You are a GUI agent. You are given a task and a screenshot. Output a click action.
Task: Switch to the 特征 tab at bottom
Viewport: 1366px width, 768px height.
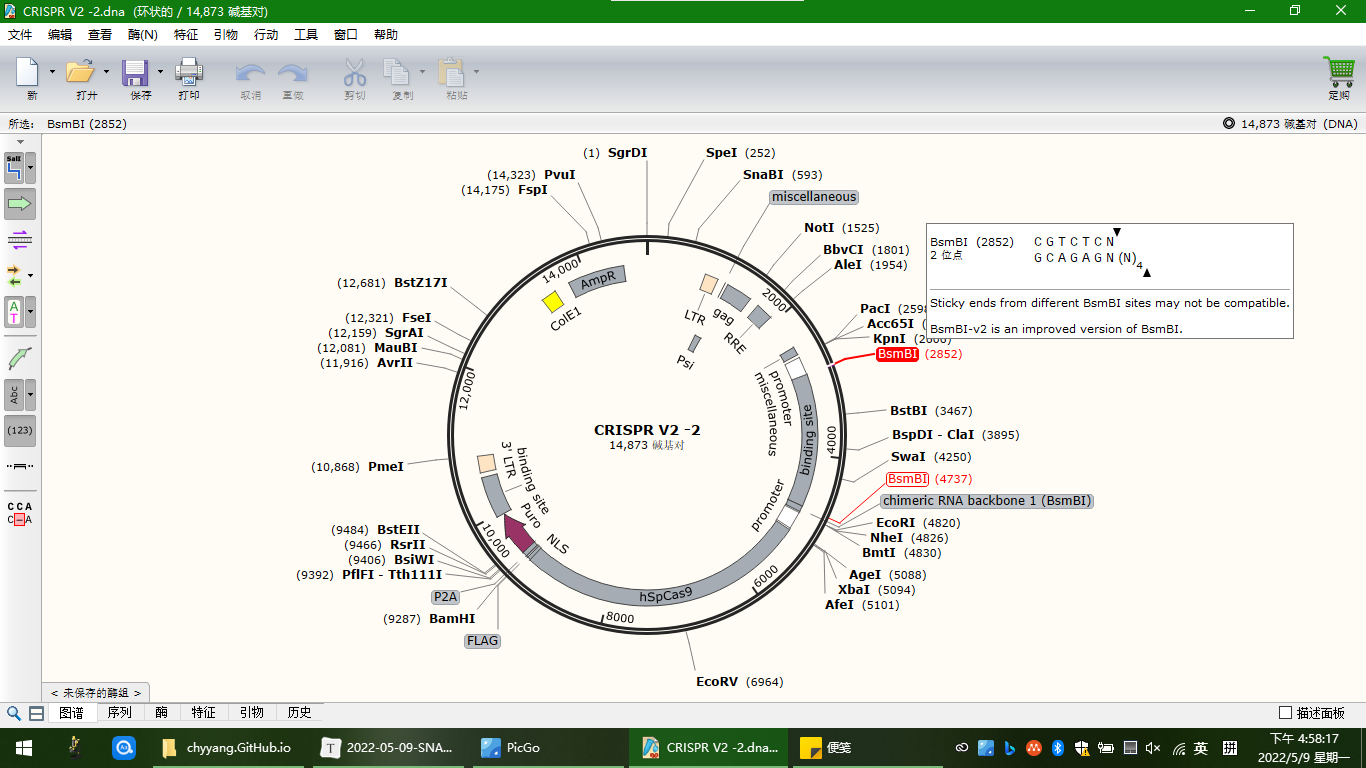204,713
